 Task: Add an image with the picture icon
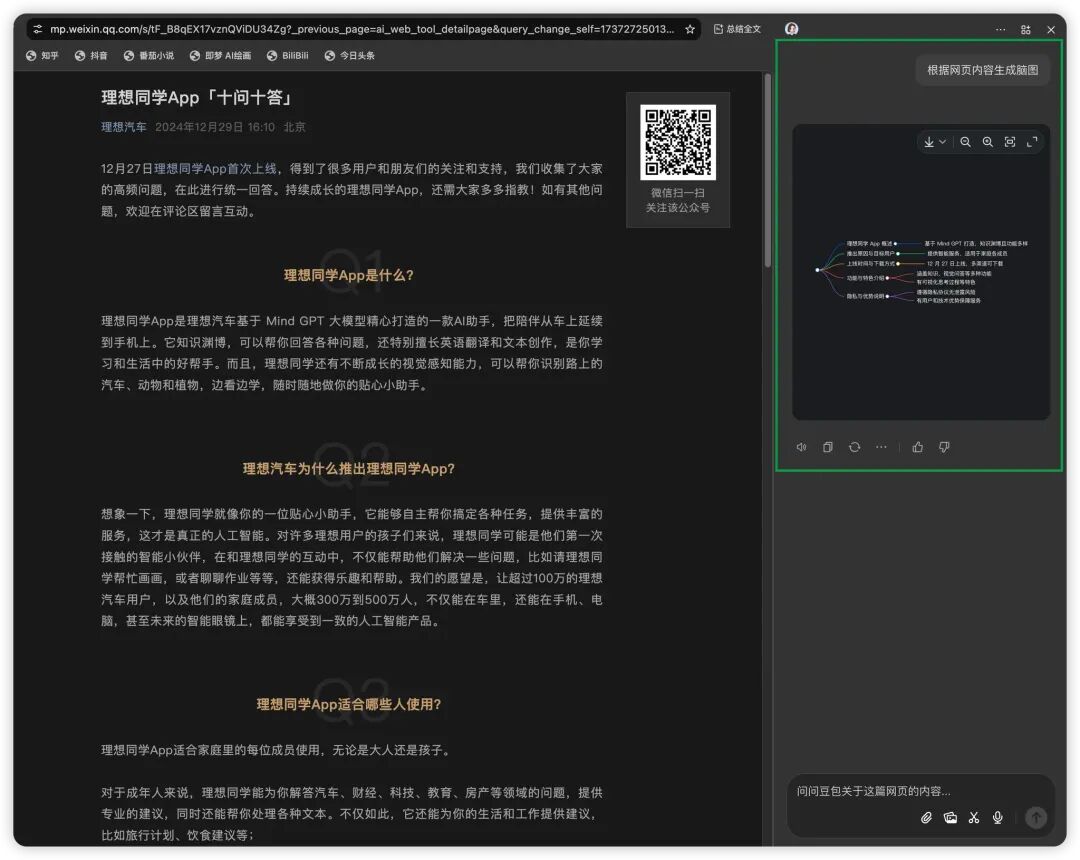click(x=951, y=817)
